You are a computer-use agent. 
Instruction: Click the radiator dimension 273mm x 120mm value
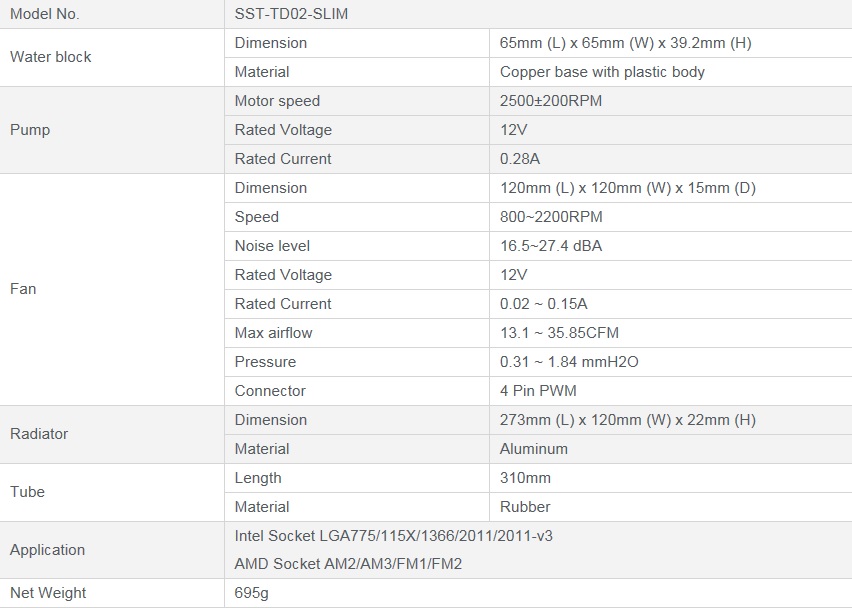point(628,420)
